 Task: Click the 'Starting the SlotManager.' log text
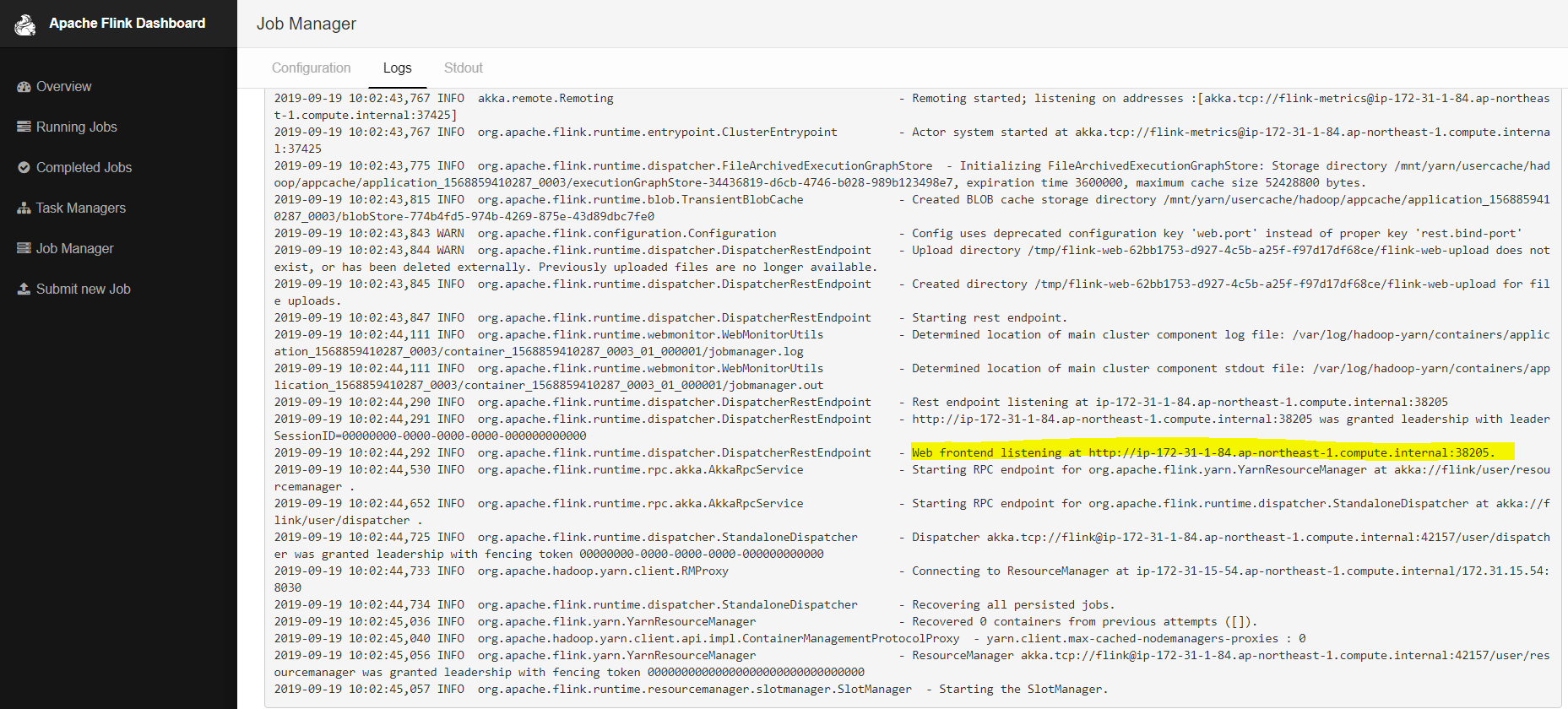click(1023, 690)
